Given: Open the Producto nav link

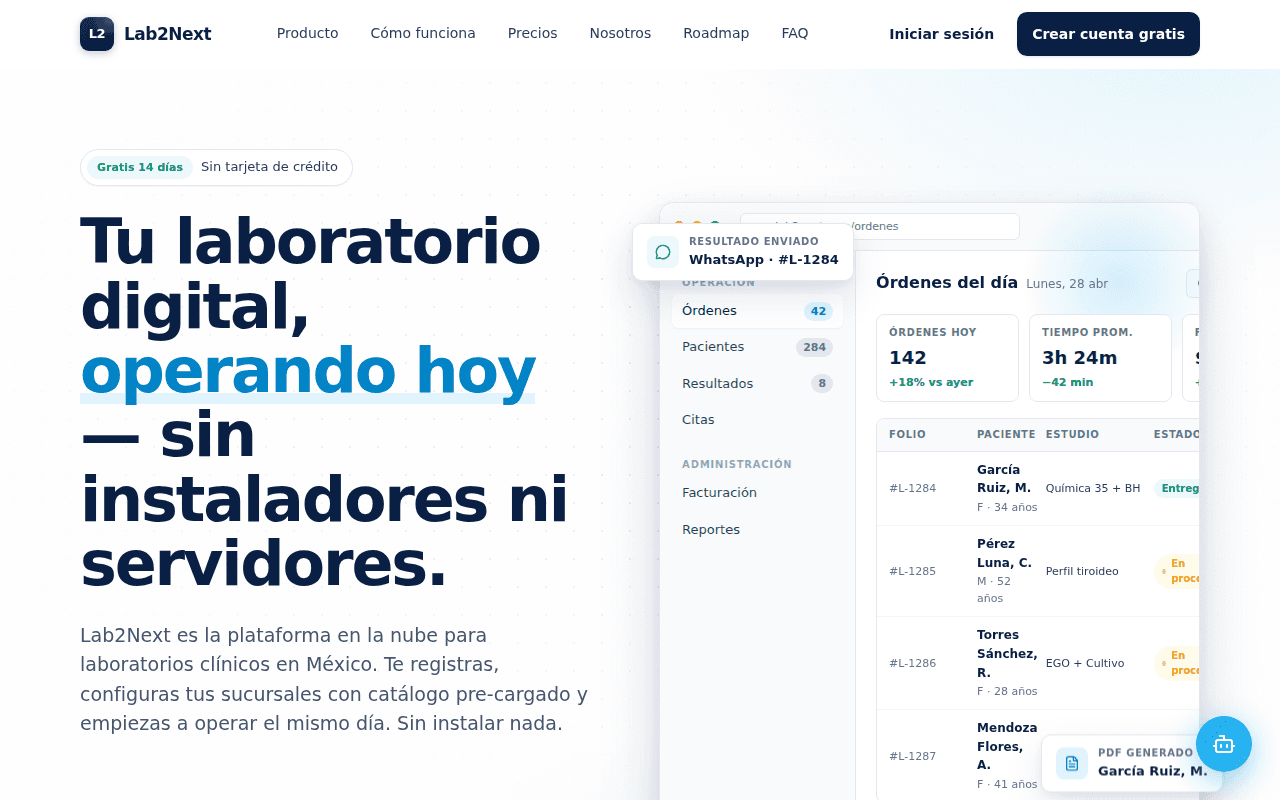Looking at the screenshot, I should point(308,33).
